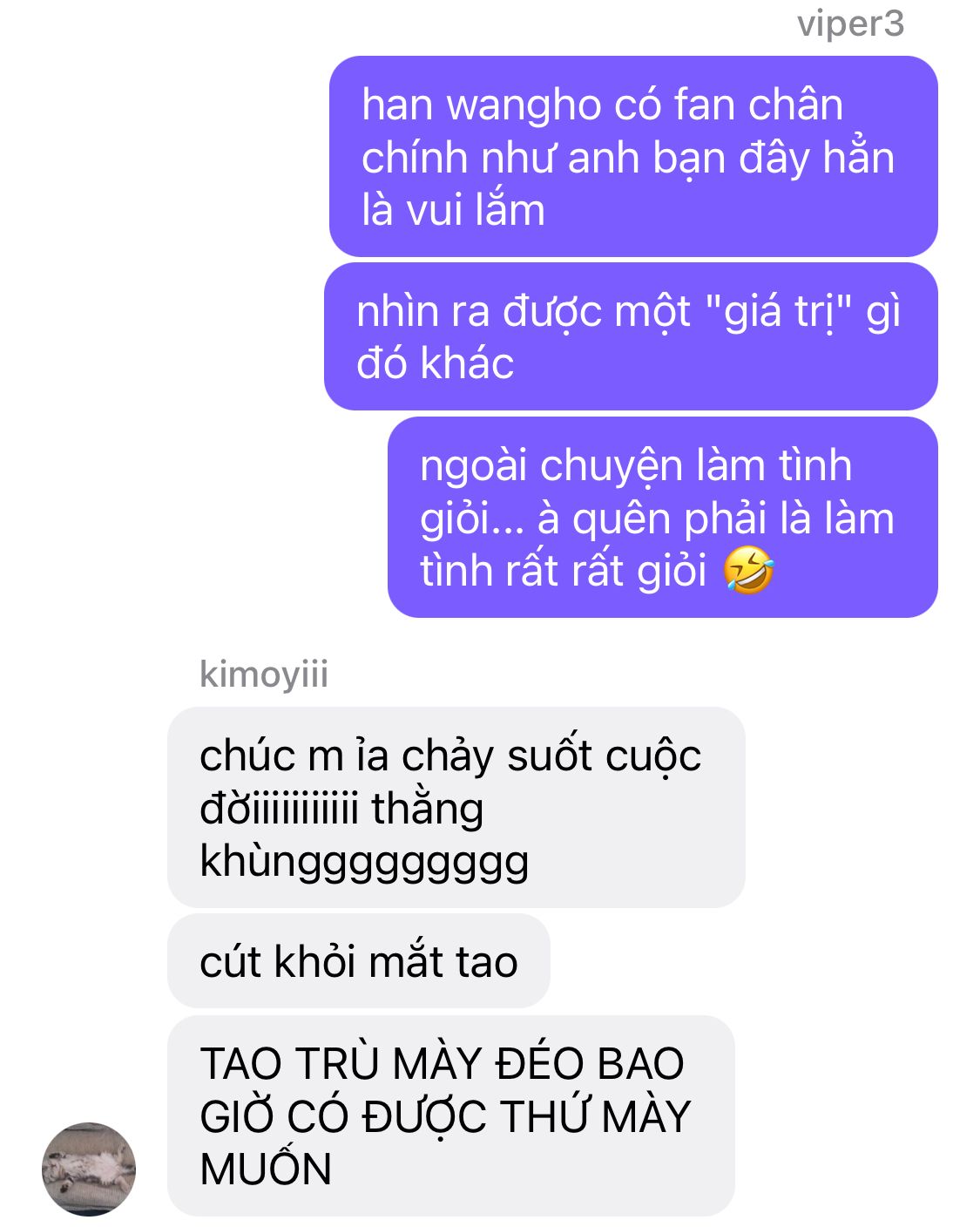Tap "à quên phải là làm" text in the third bubble

(716, 520)
